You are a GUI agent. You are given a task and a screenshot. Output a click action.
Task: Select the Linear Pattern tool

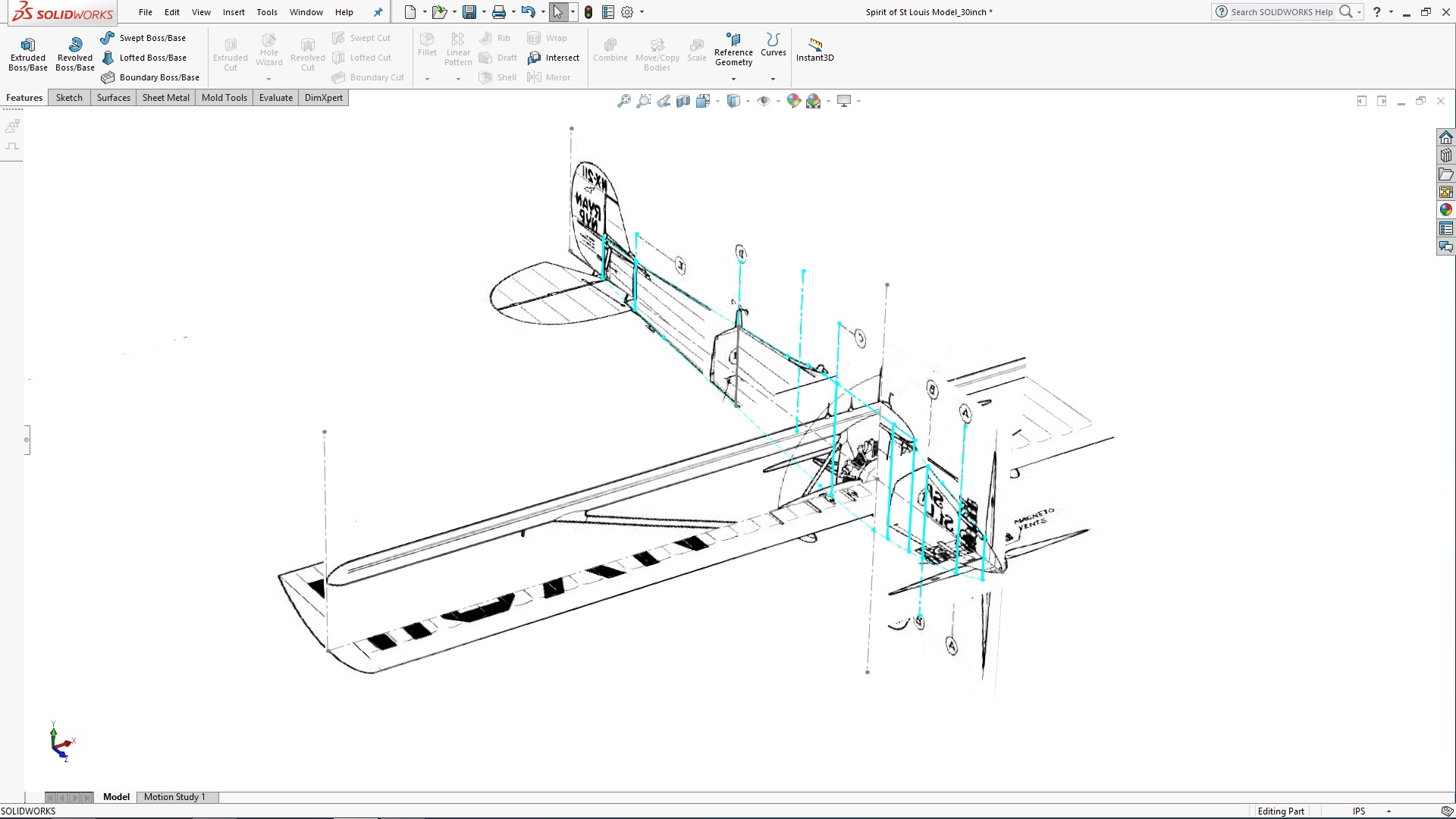[457, 48]
